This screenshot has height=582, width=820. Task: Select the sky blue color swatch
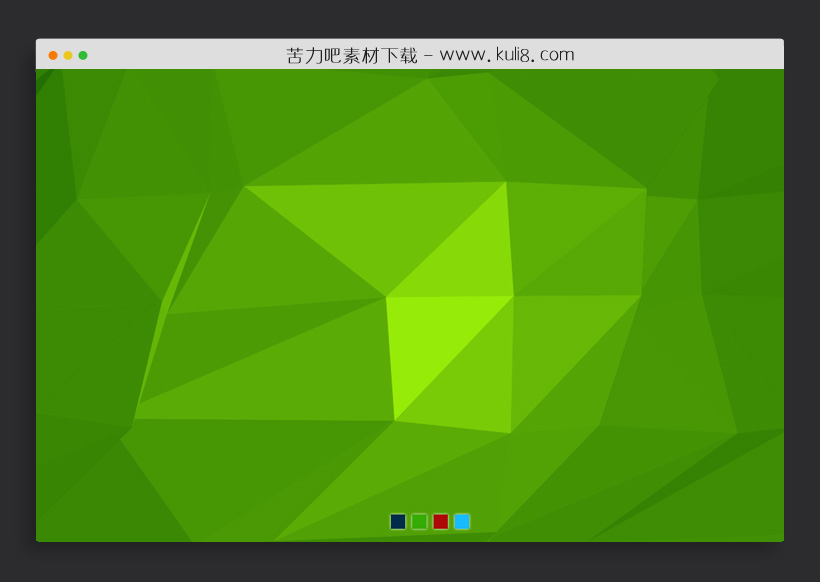463,521
